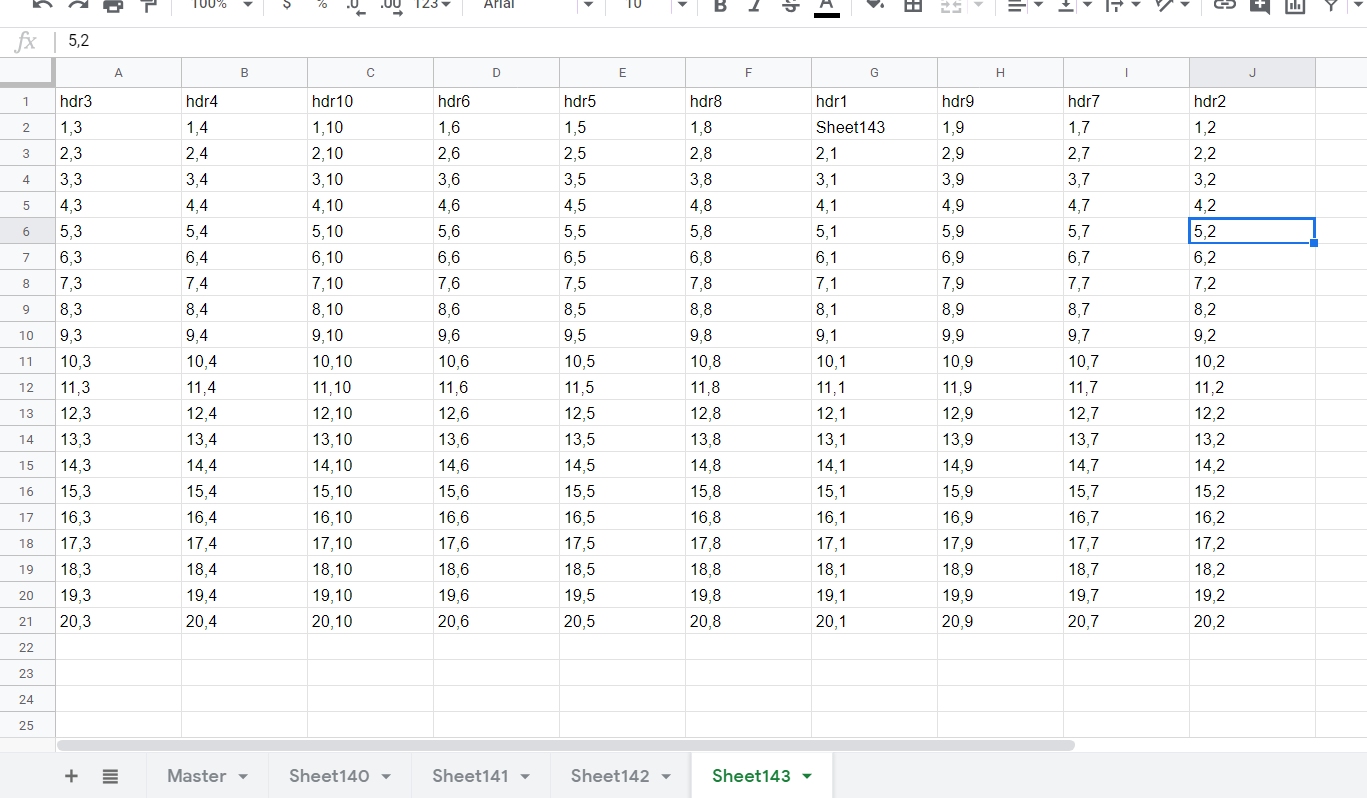Toggle strikethrough formatting

coord(790,6)
